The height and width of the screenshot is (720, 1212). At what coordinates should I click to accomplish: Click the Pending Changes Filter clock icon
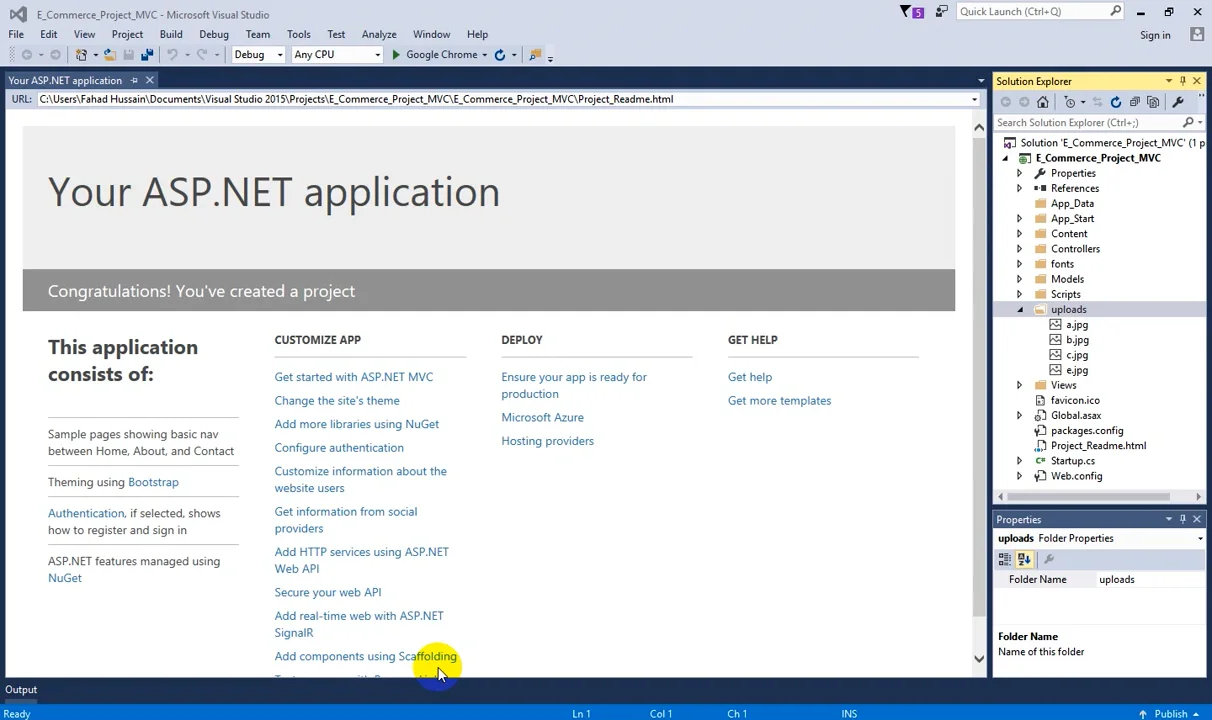[1070, 102]
